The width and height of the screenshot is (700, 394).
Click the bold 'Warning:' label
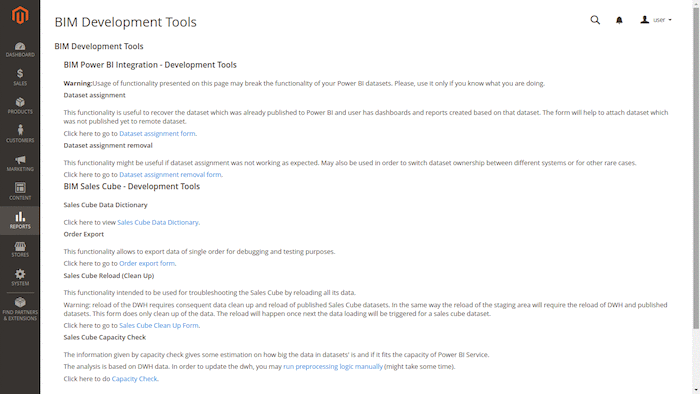click(78, 83)
